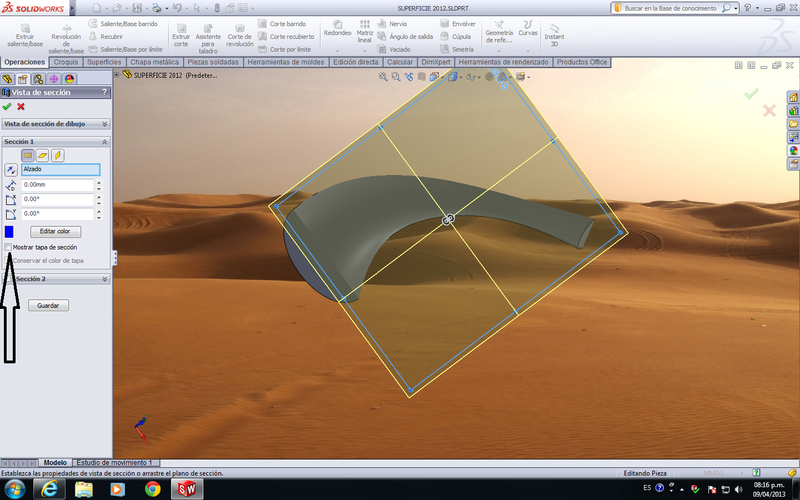The width and height of the screenshot is (800, 500).
Task: Switch to the Edición directa tab
Action: coord(356,62)
